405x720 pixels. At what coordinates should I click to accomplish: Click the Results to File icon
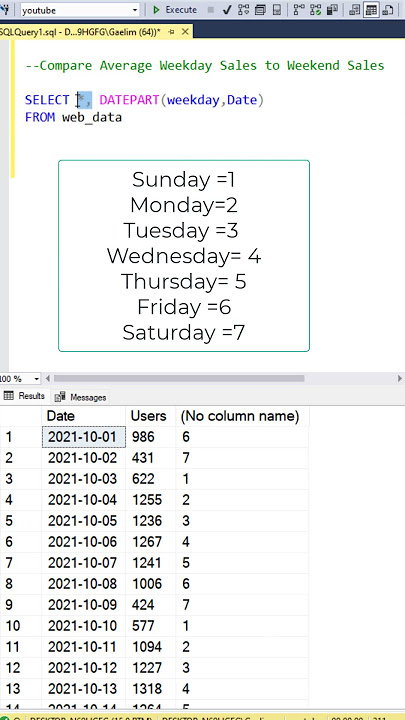point(388,10)
